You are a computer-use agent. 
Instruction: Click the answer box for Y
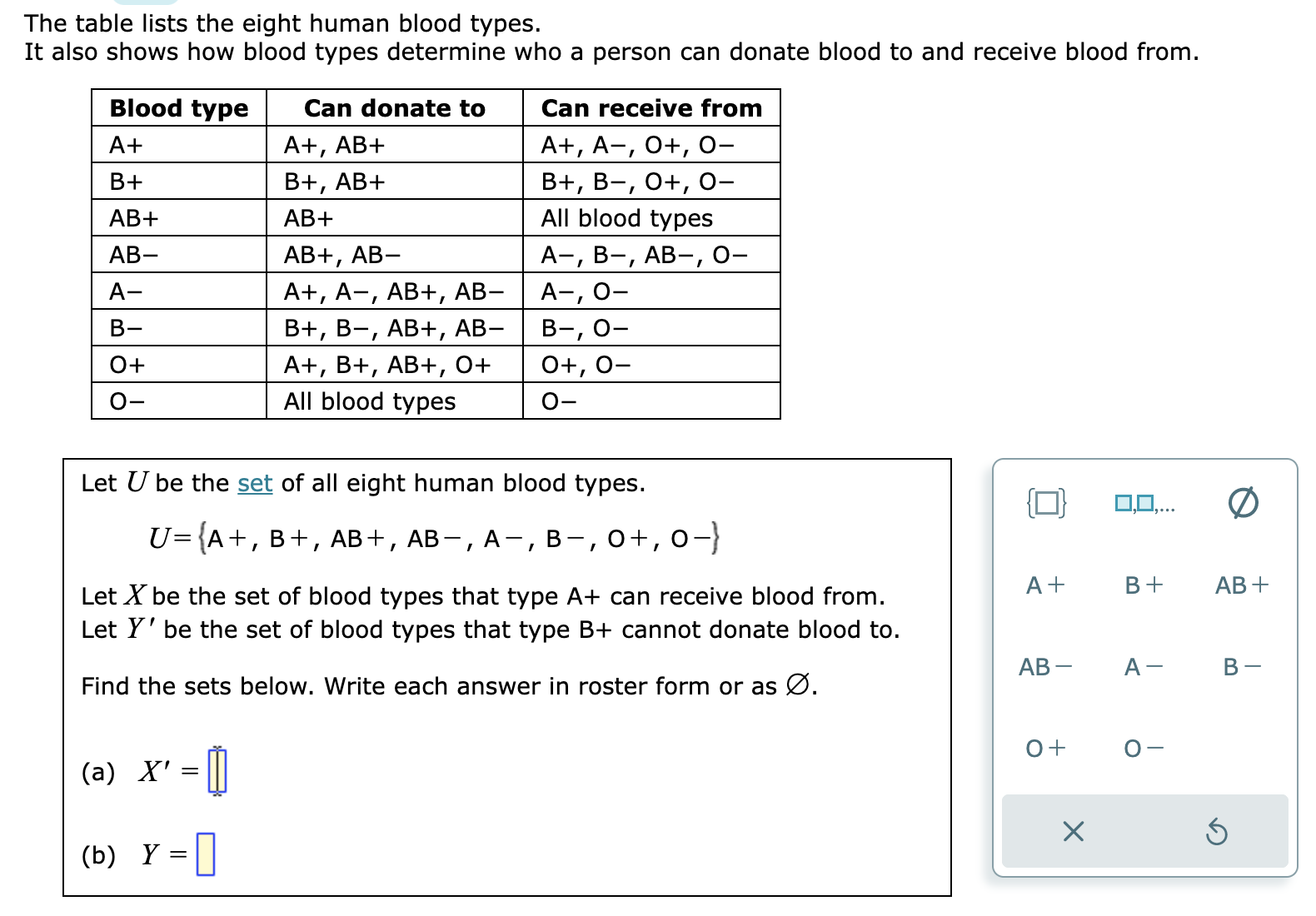click(205, 854)
